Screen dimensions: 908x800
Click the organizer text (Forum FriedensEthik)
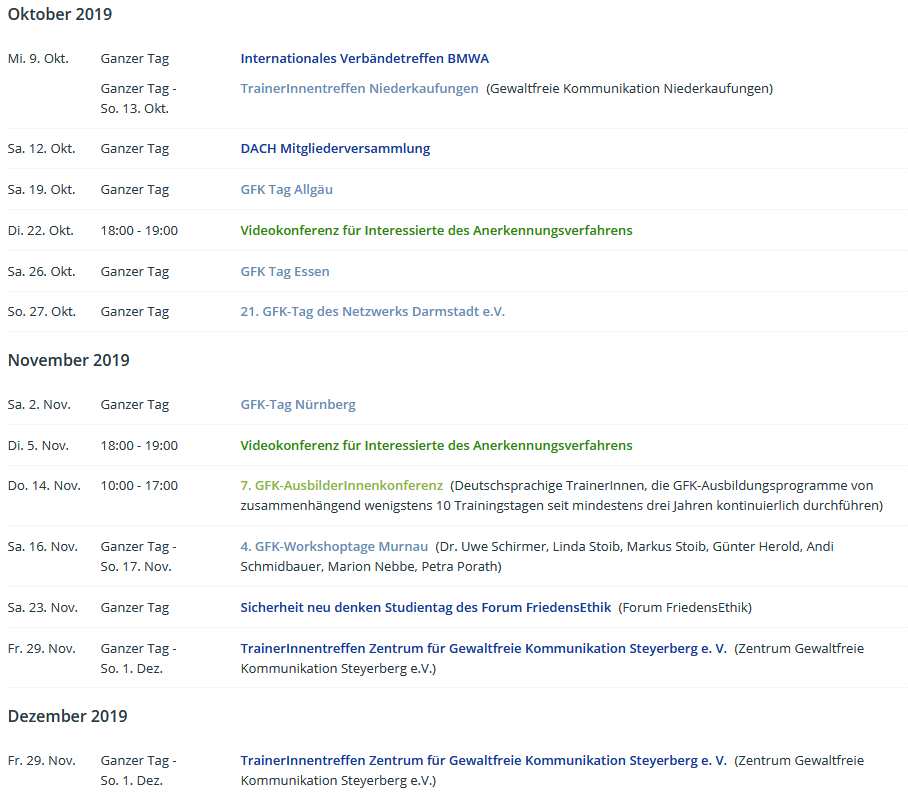(x=685, y=607)
